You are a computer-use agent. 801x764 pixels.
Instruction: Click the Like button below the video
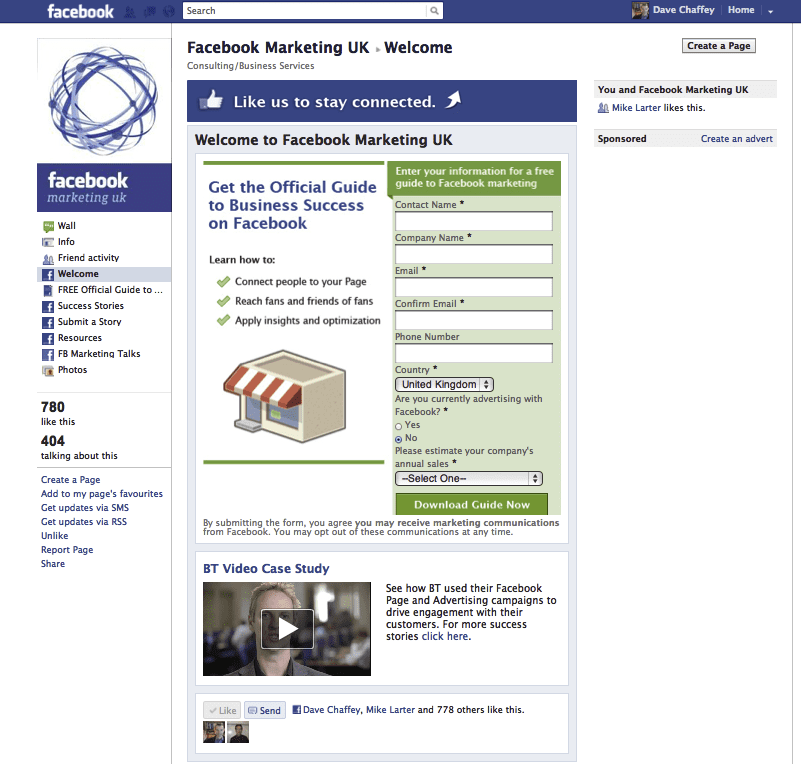pos(222,710)
